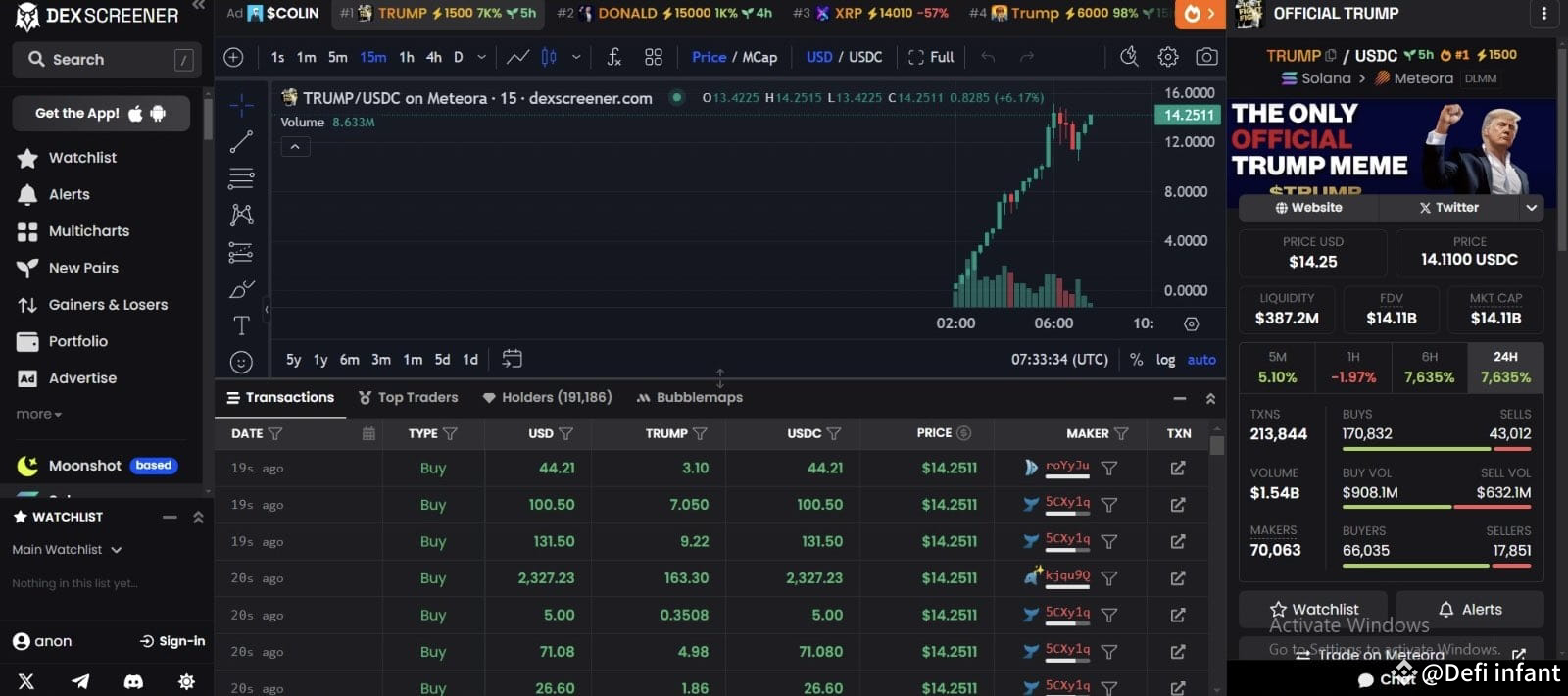Open the Bubblemaps tab
1568x696 pixels.
[690, 397]
